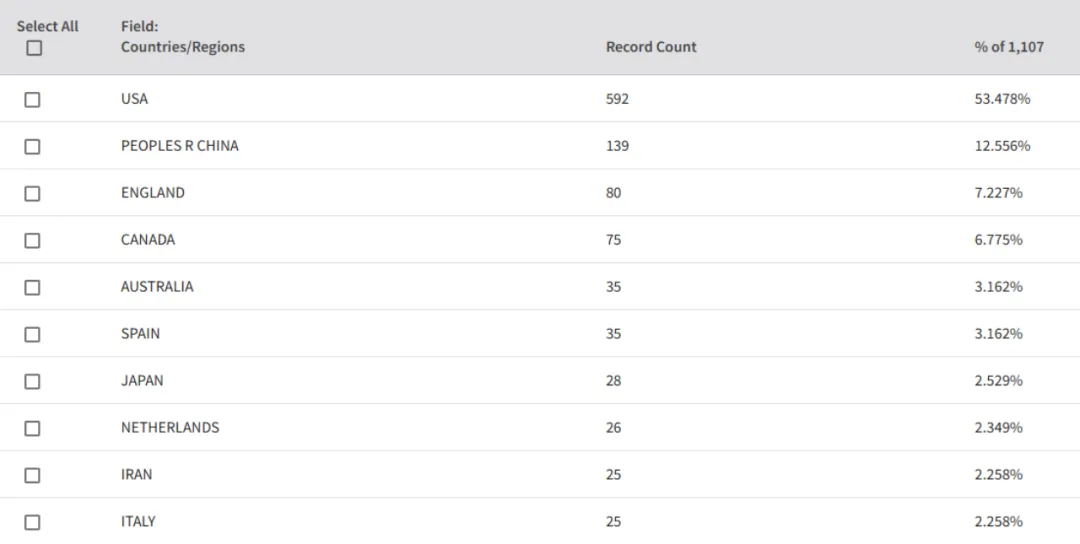Check the NETHERLANDS checkbox
This screenshot has height=544, width=1080.
32,428
